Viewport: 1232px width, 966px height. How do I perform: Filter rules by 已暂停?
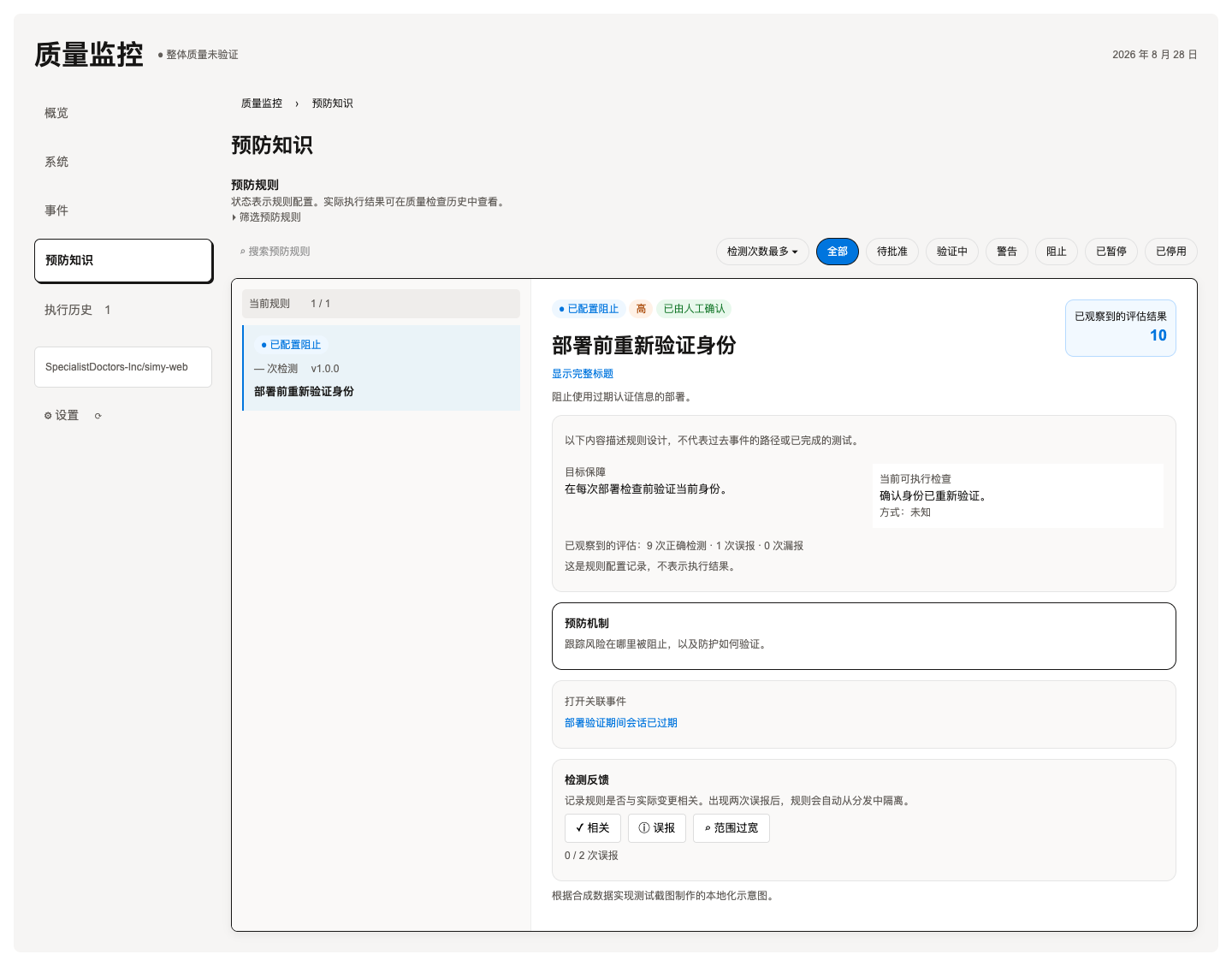pos(1111,252)
